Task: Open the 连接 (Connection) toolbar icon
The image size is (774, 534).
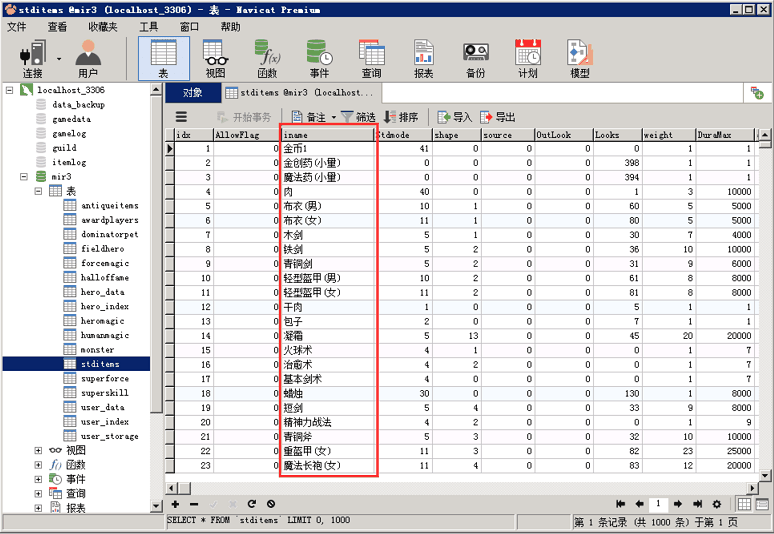Action: click(33, 58)
